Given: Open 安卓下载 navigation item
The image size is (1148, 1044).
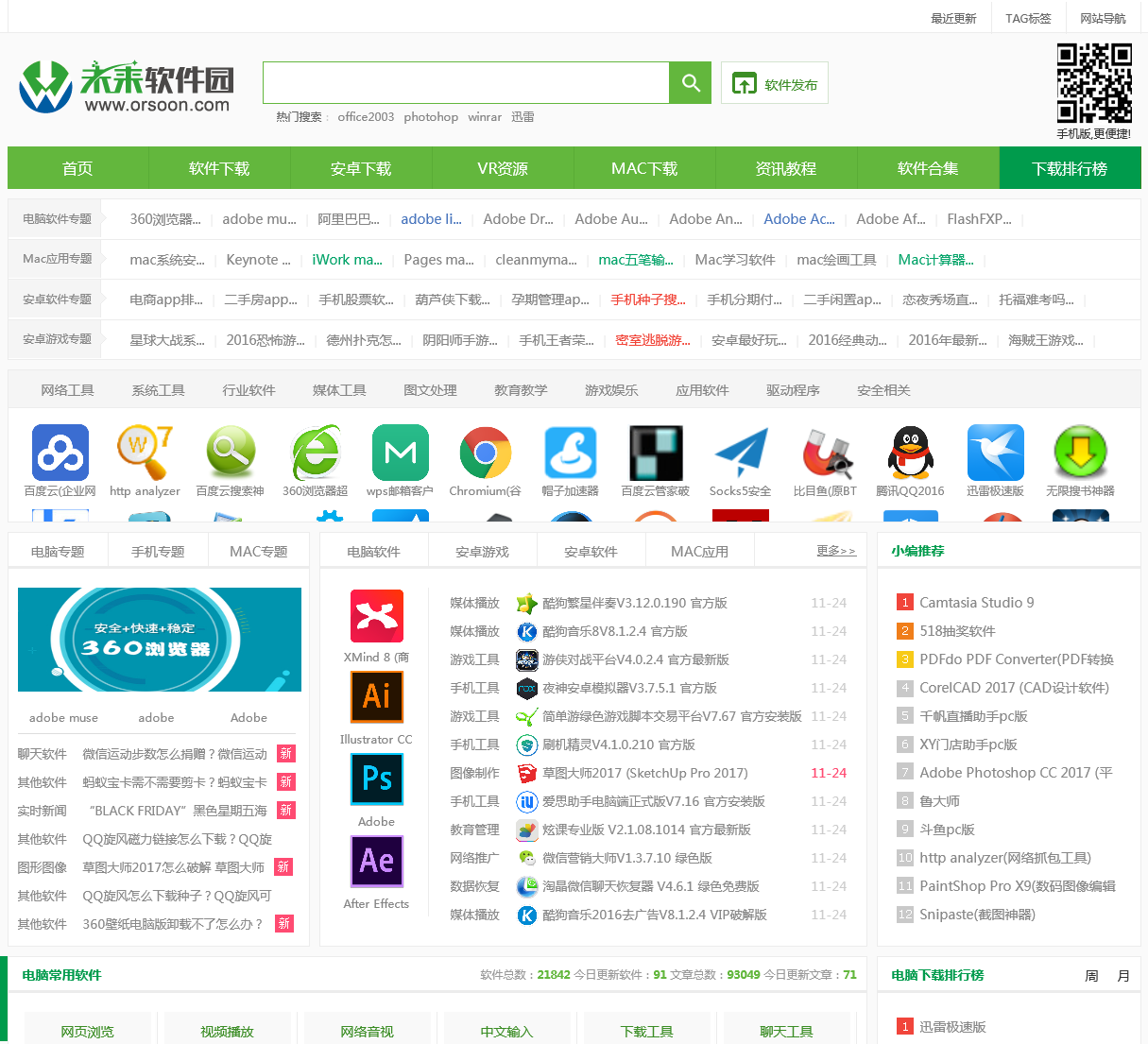Looking at the screenshot, I should (361, 168).
